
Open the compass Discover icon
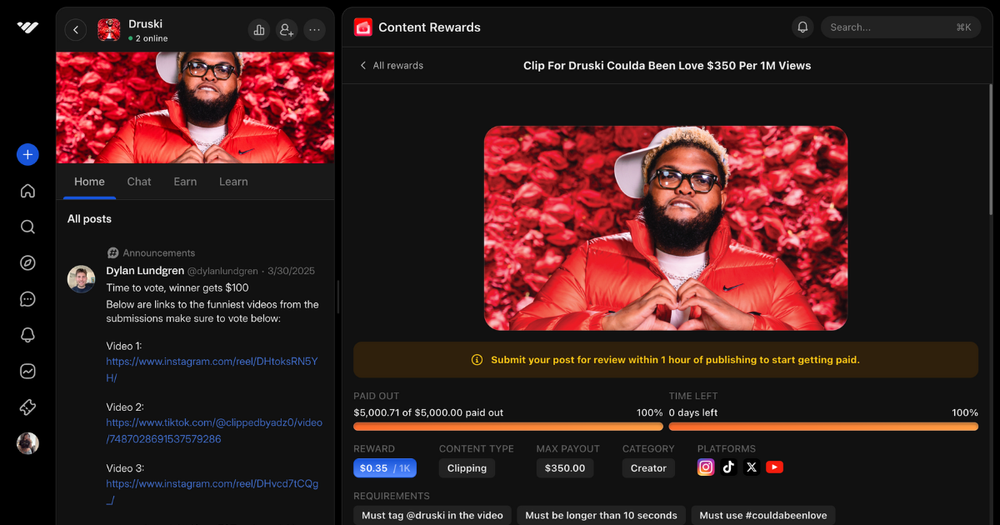(28, 263)
